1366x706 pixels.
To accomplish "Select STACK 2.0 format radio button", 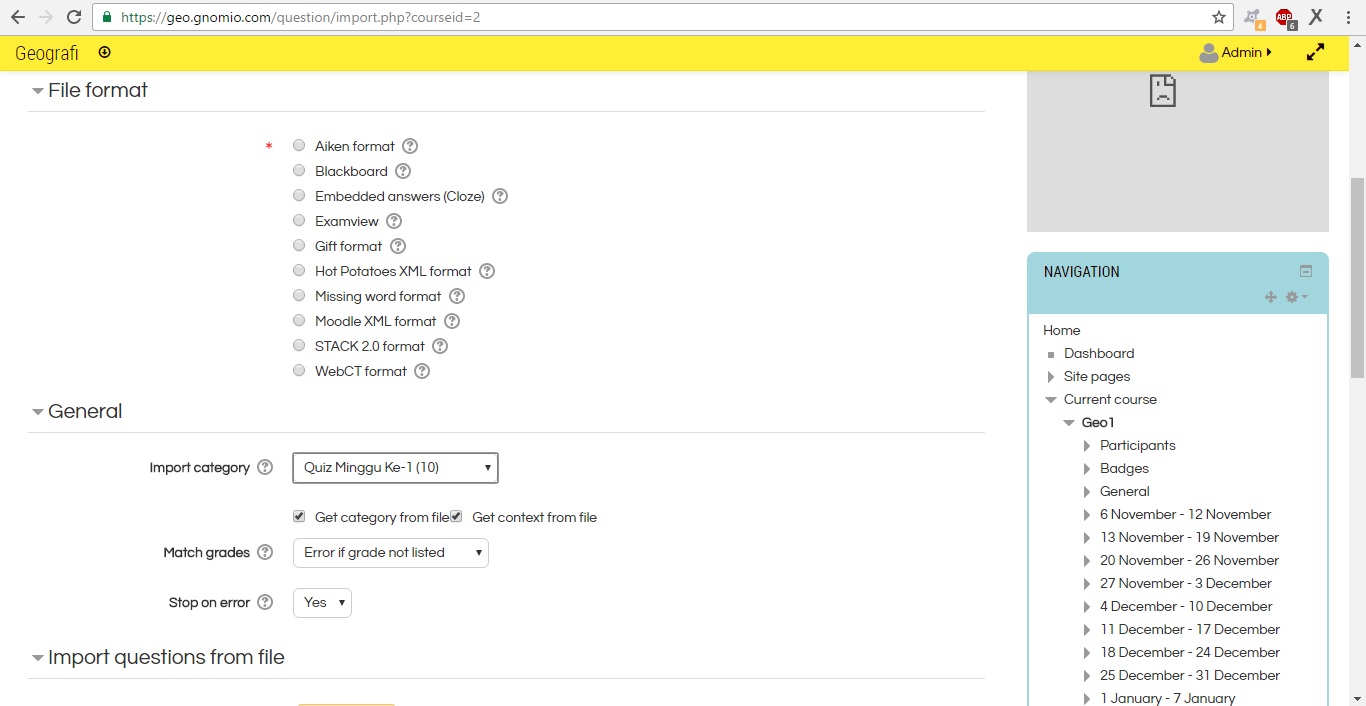I will click(299, 345).
